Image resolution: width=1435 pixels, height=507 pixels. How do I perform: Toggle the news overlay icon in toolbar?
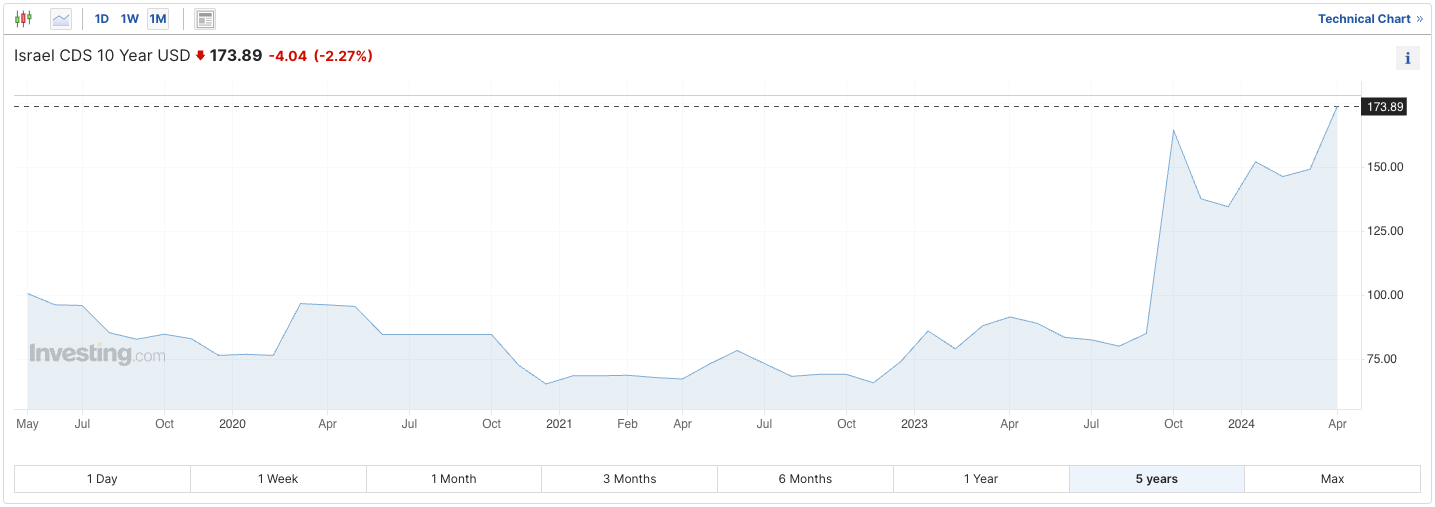pyautogui.click(x=205, y=19)
